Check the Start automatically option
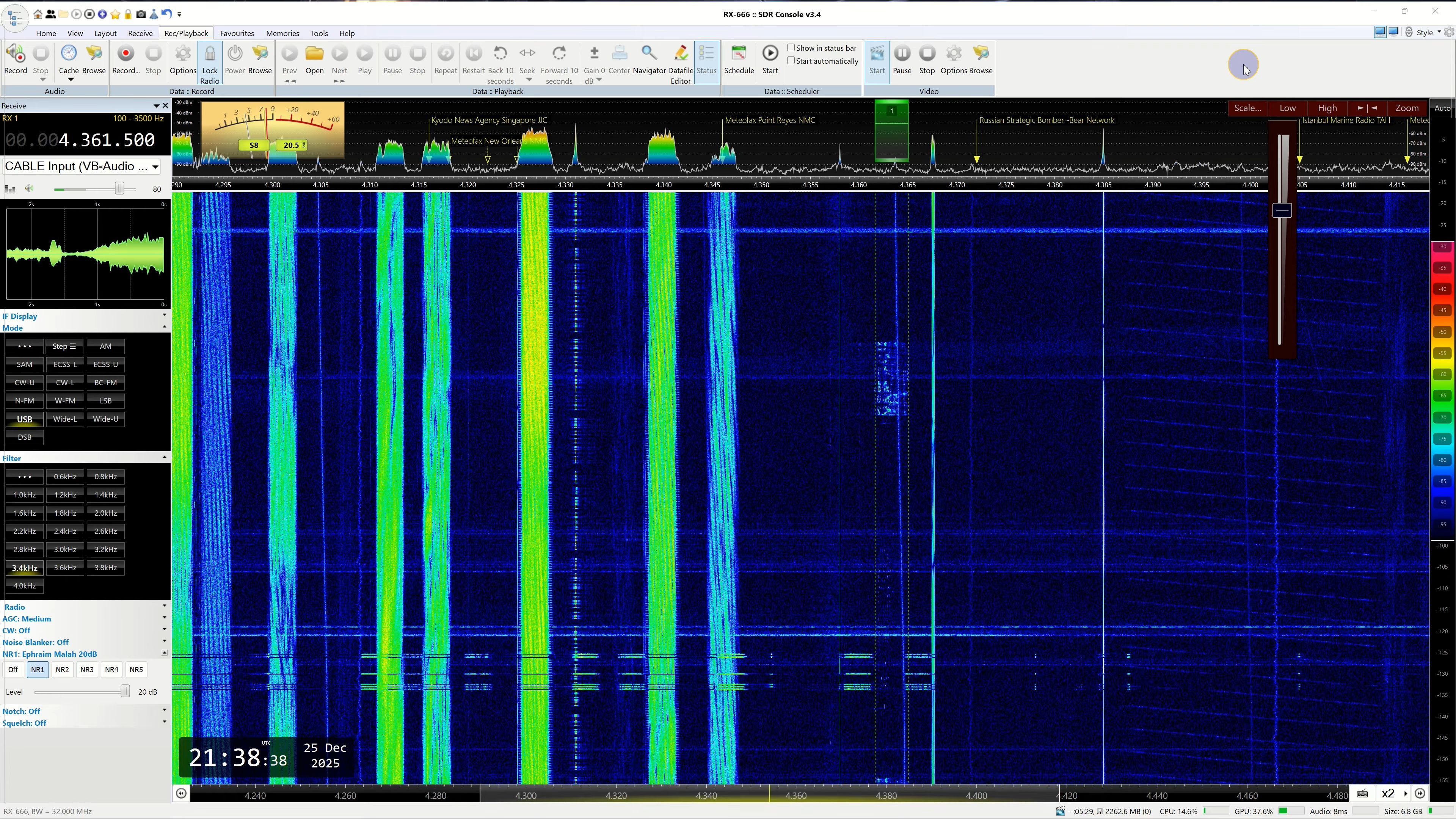 pos(791,61)
